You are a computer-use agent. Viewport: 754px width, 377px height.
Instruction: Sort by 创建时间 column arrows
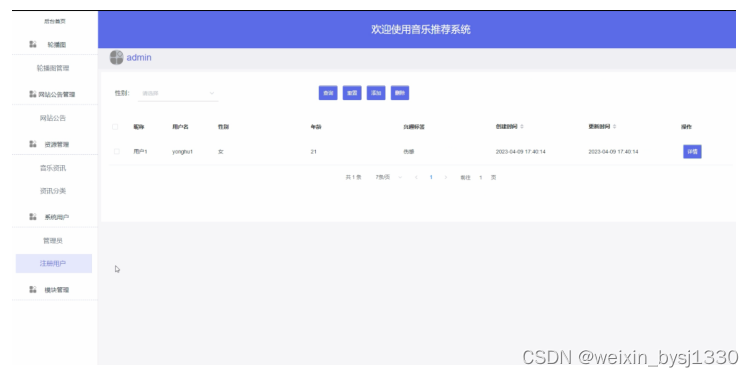[x=522, y=126]
